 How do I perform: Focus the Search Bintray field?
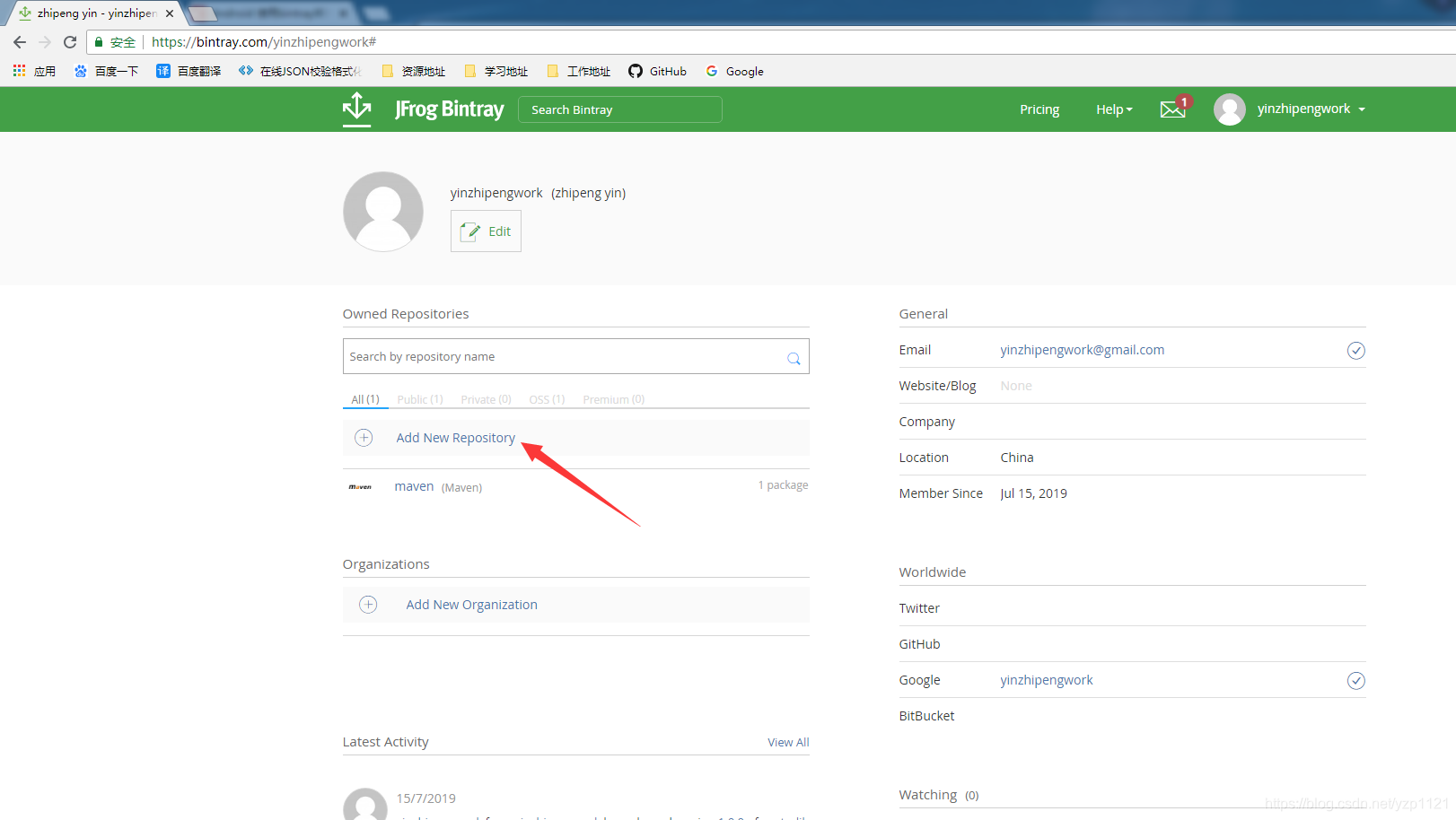click(x=620, y=109)
